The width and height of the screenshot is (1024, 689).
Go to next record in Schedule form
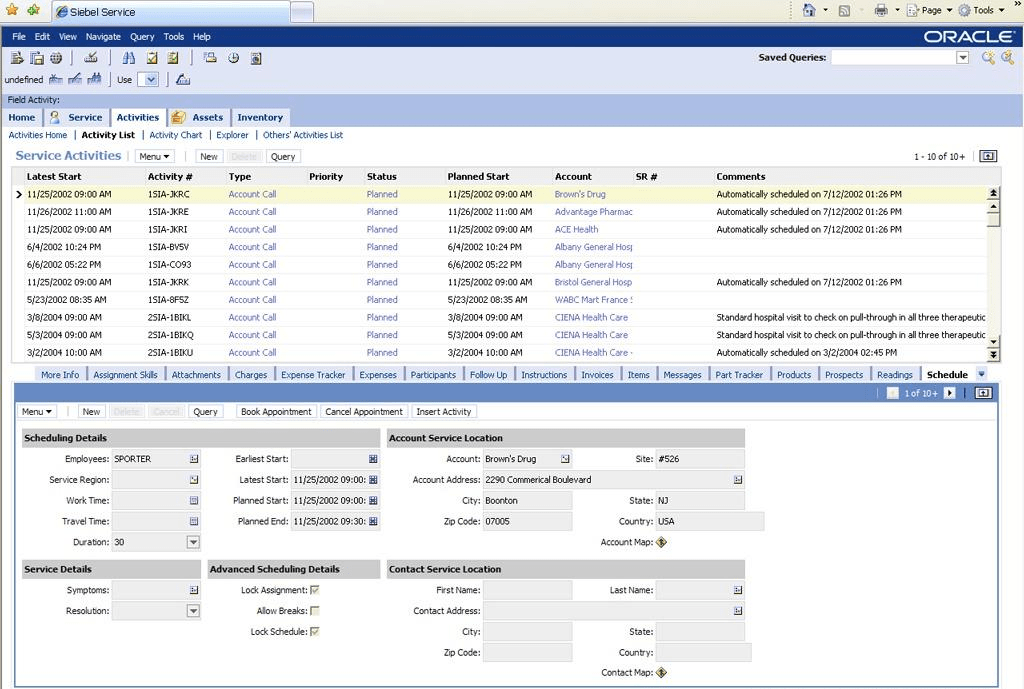[950, 393]
